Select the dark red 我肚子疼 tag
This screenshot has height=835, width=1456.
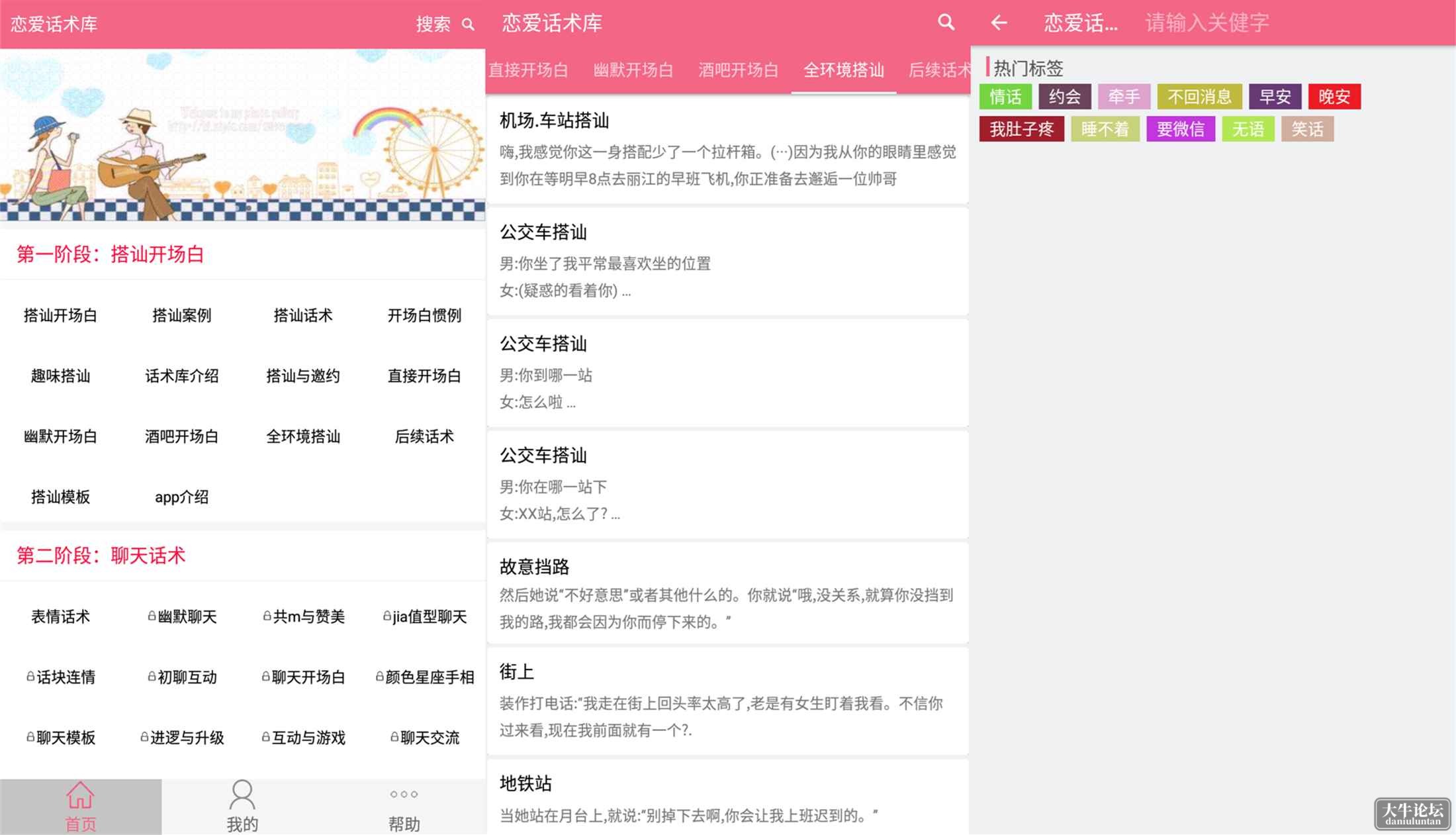(1022, 129)
